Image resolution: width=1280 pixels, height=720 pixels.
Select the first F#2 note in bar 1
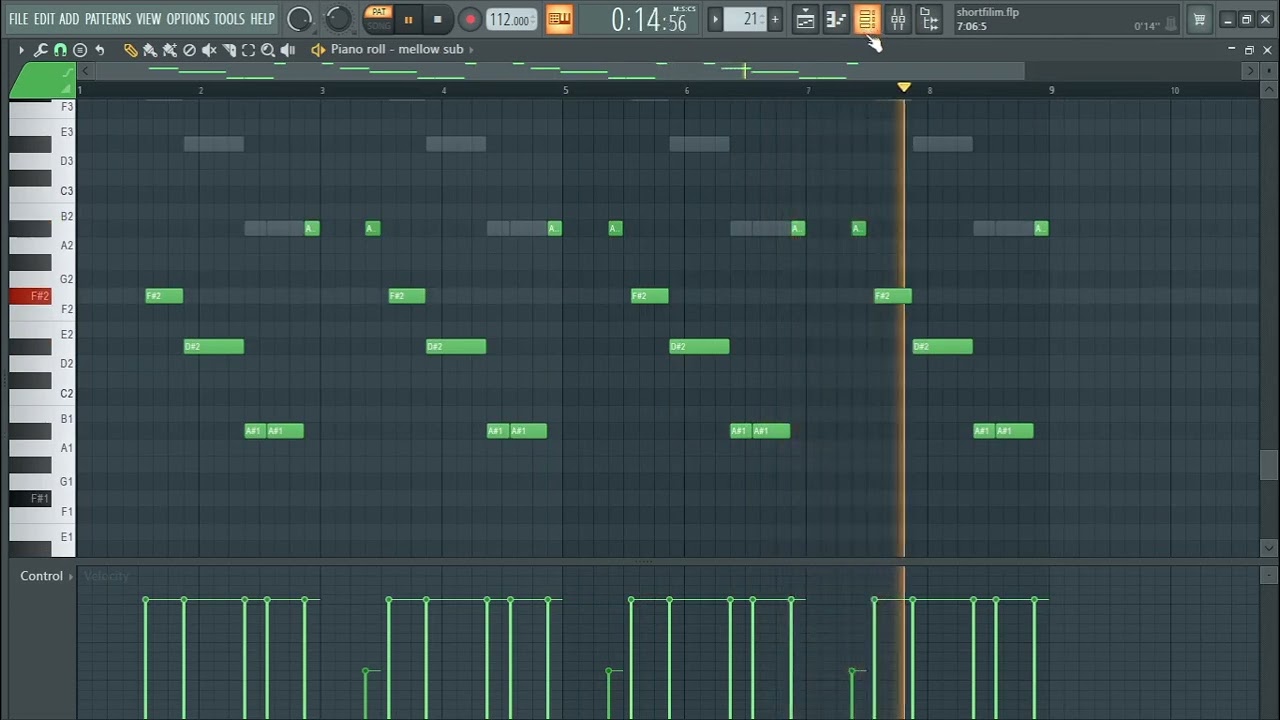point(164,296)
